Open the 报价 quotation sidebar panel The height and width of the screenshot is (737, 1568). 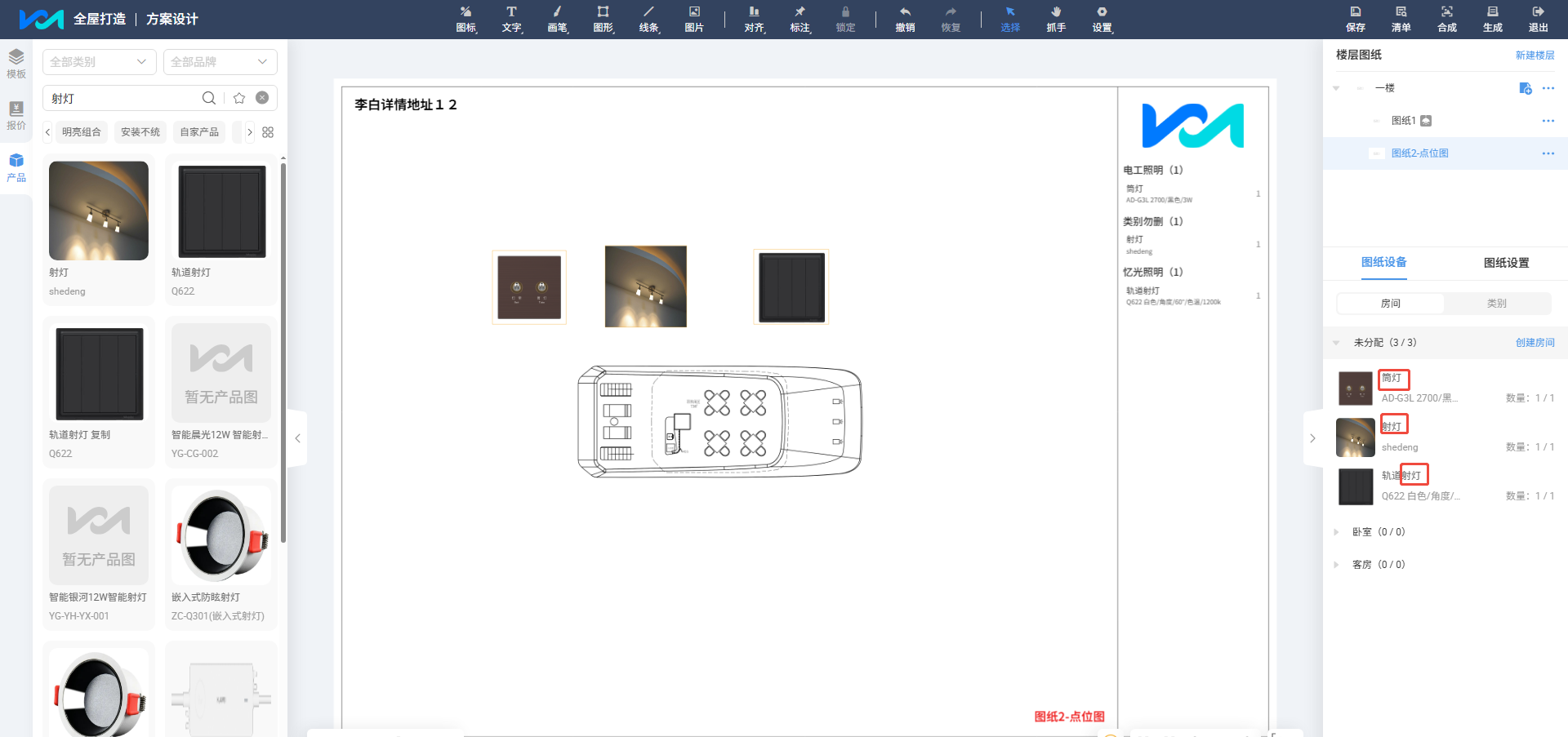coord(16,115)
